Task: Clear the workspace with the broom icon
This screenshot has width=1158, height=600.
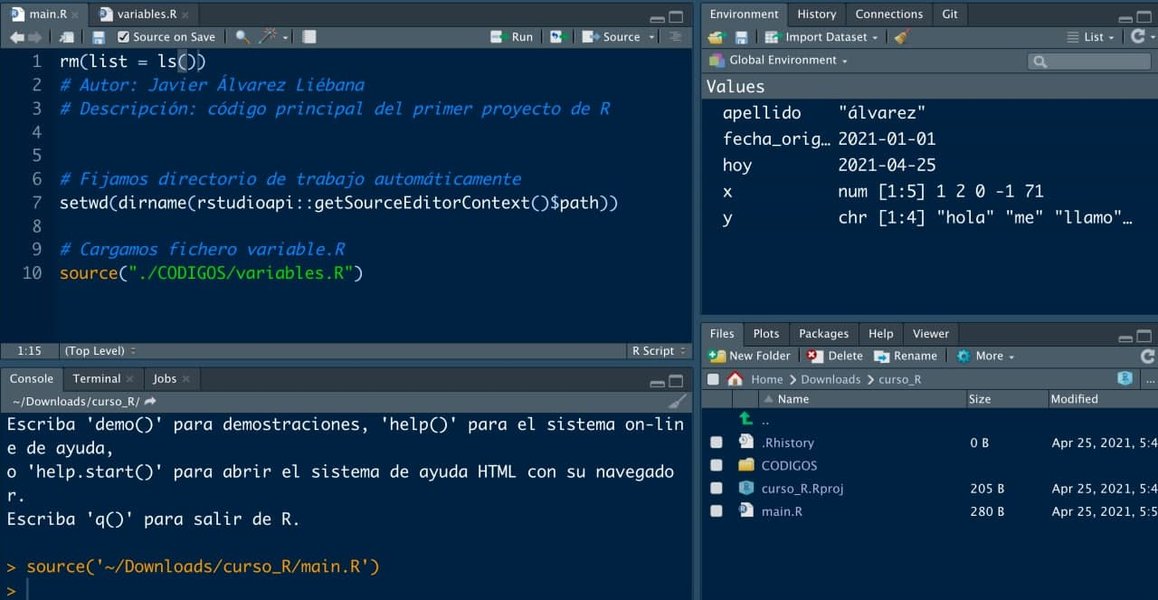Action: [902, 36]
